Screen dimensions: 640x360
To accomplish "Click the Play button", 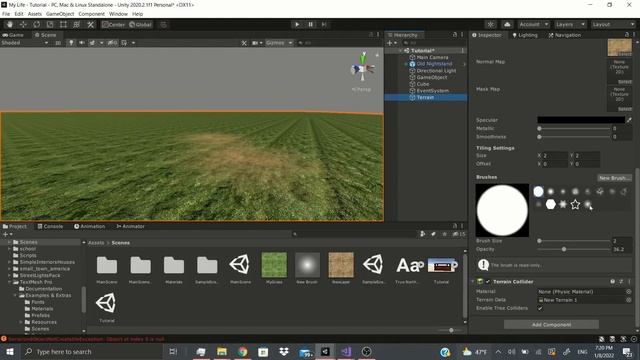I will [297, 24].
